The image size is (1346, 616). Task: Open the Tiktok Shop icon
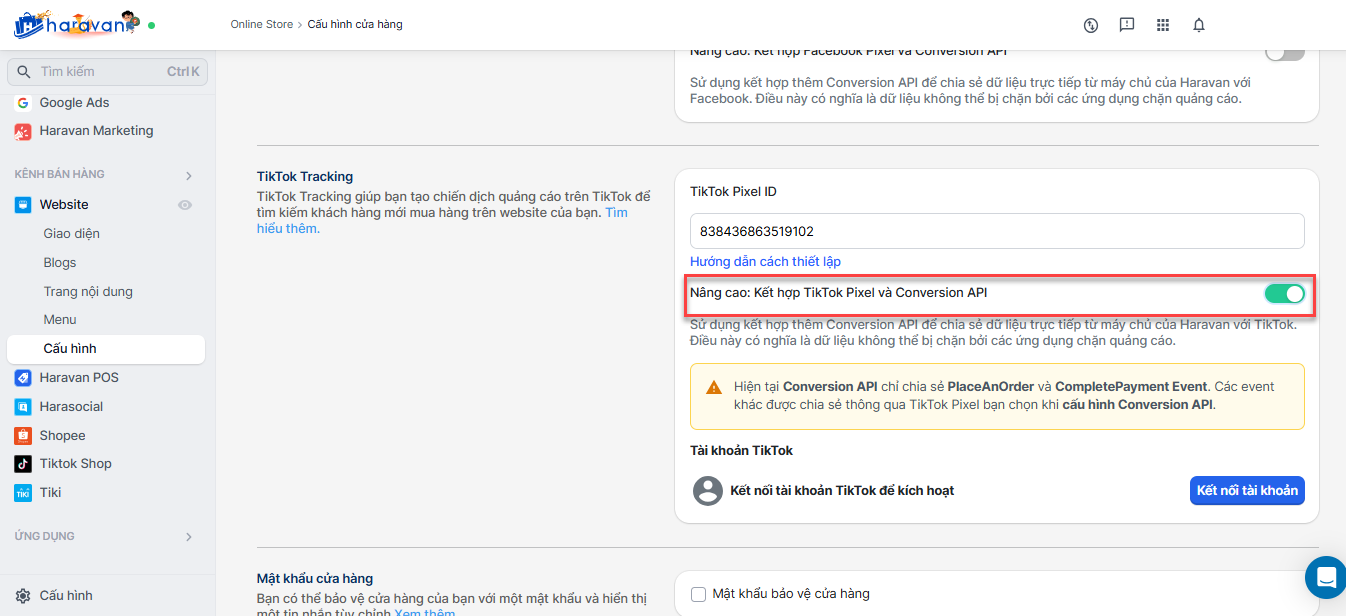(23, 464)
